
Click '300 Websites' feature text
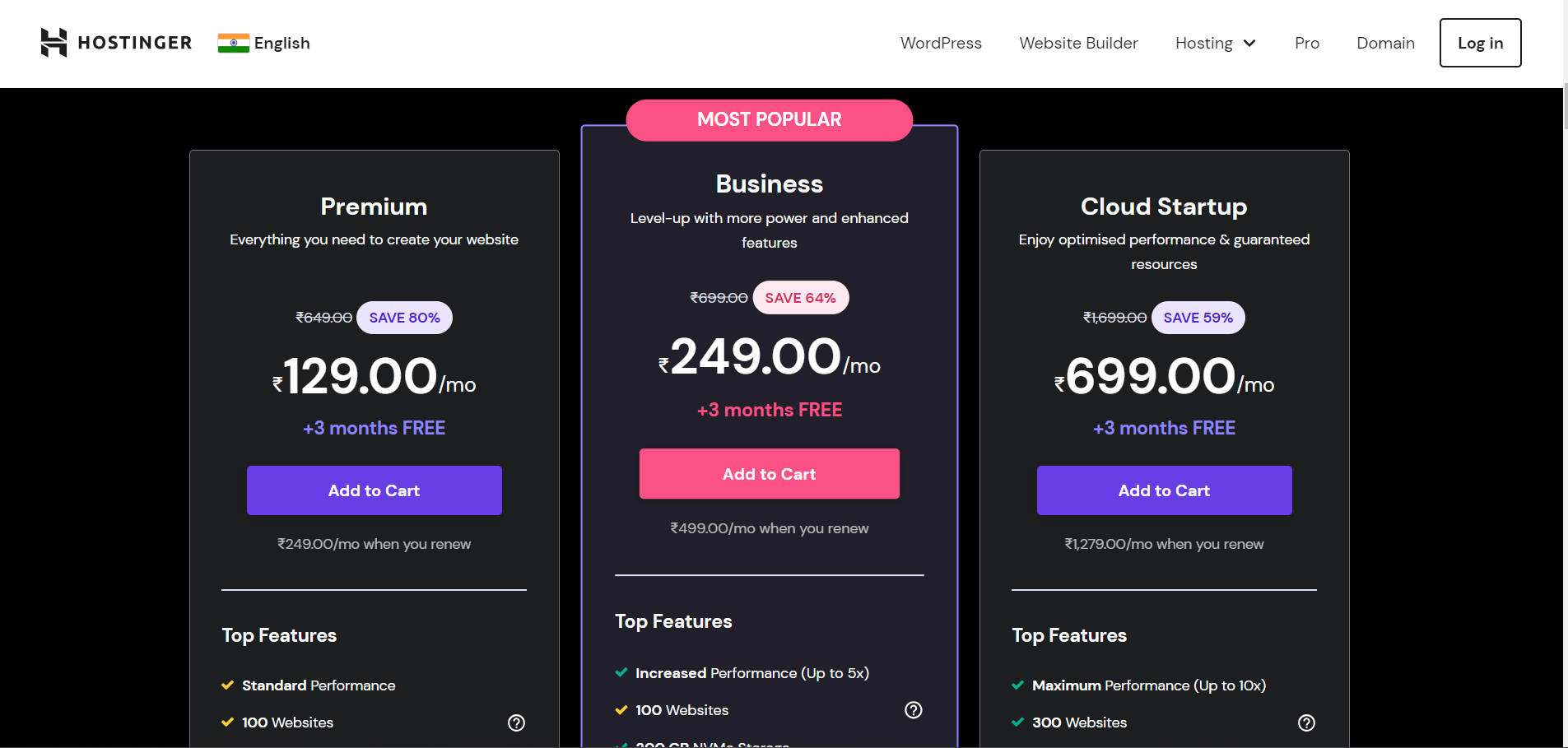(x=1079, y=722)
